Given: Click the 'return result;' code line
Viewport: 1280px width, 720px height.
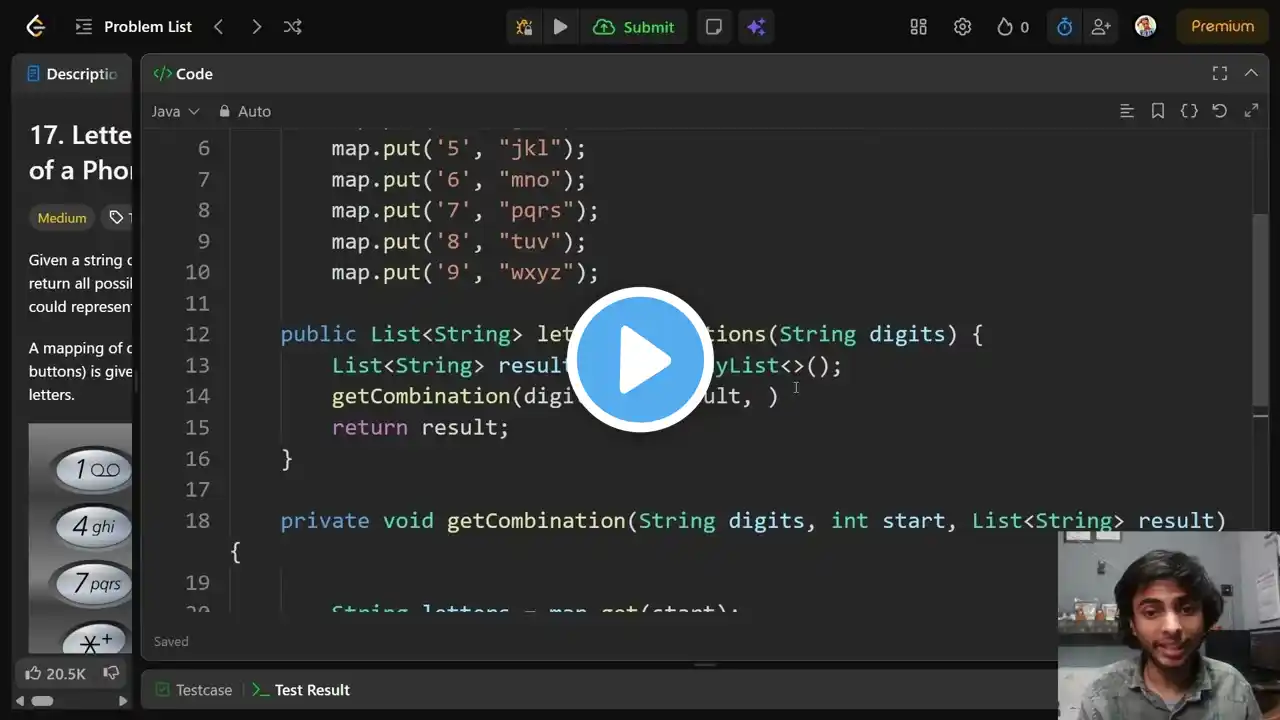Looking at the screenshot, I should (420, 428).
